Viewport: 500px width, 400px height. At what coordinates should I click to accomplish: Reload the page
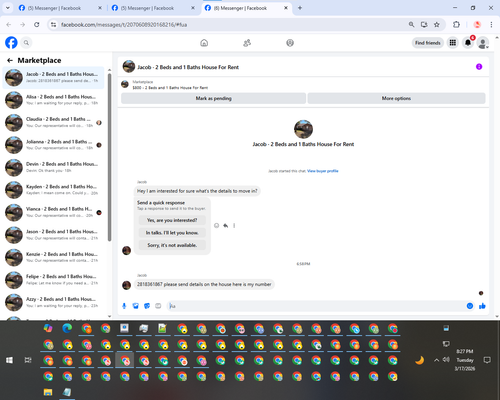37,24
